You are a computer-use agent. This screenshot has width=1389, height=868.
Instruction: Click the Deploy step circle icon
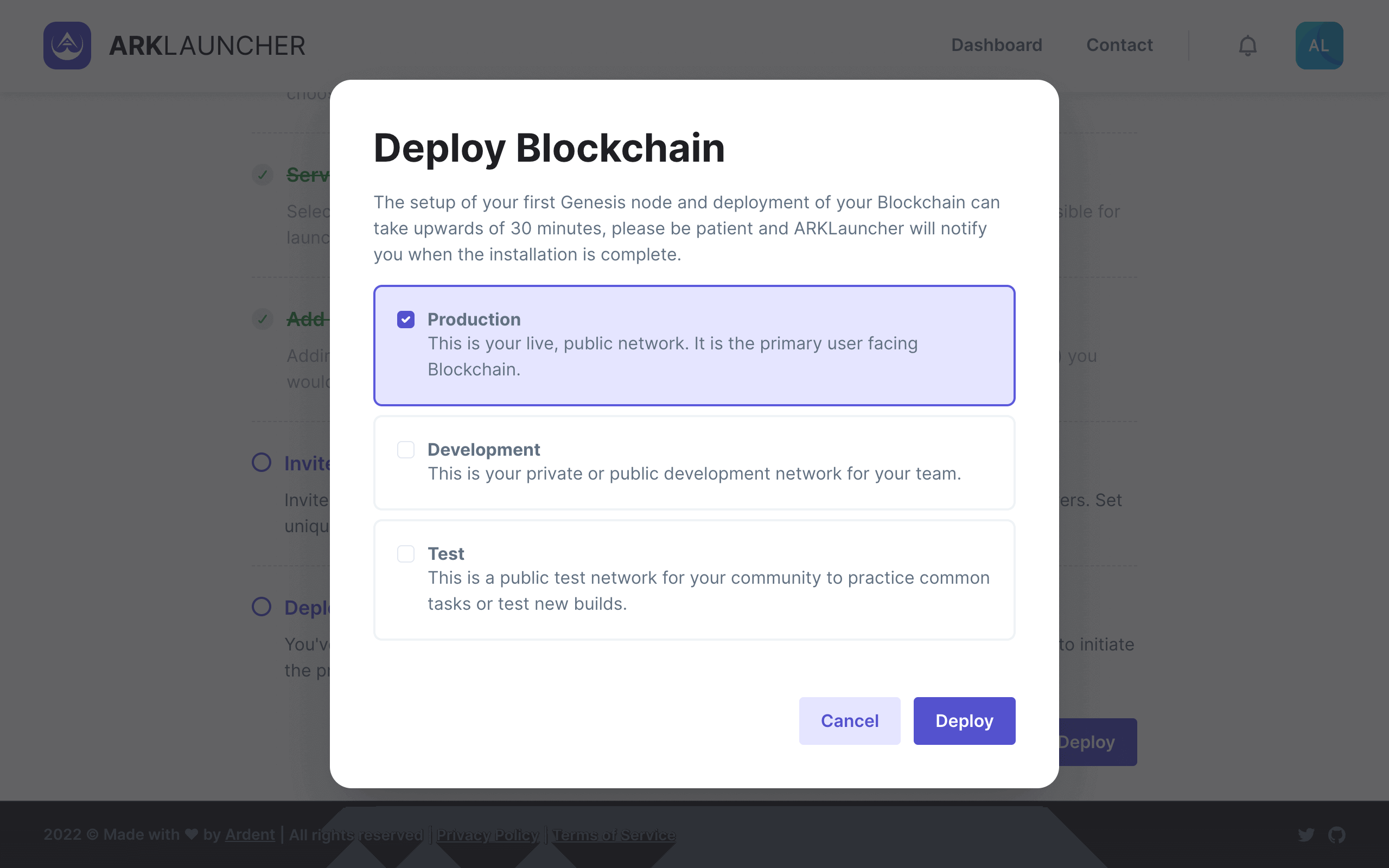click(262, 607)
